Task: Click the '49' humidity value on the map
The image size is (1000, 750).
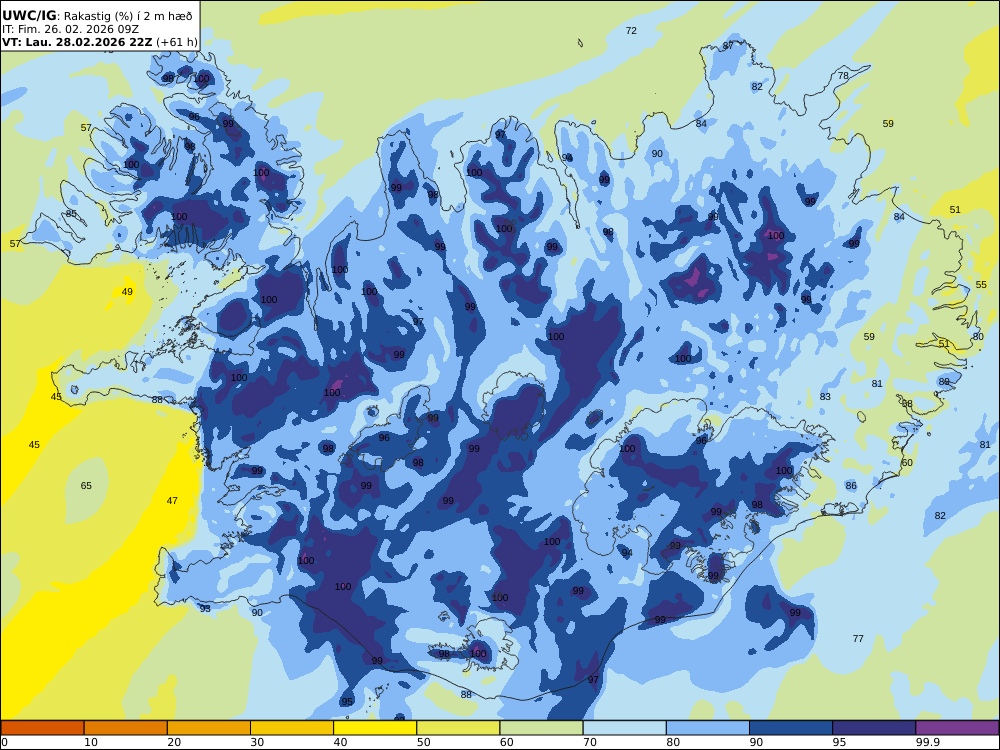Action: point(128,292)
